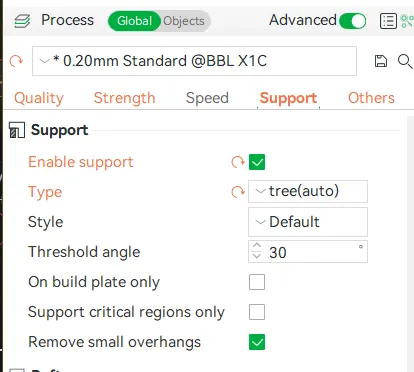Uncheck the Enable support checkbox
Image resolution: width=414 pixels, height=372 pixels.
[x=257, y=162]
